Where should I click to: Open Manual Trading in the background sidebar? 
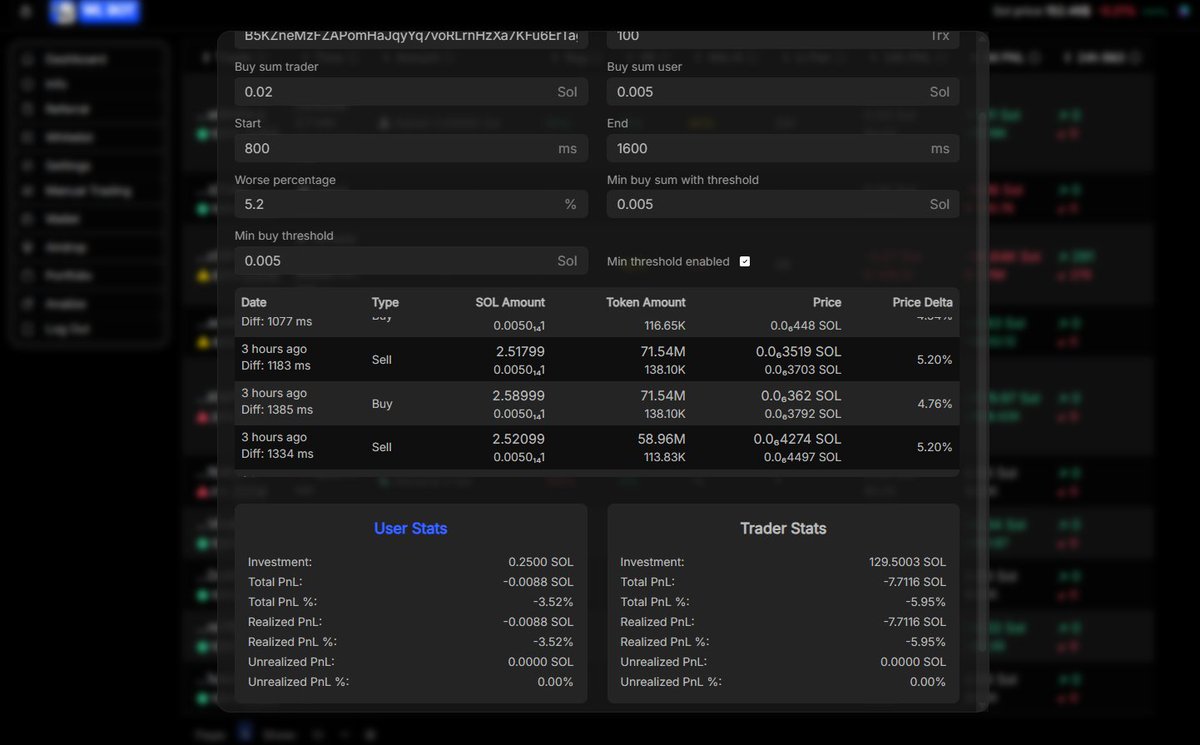tap(88, 191)
